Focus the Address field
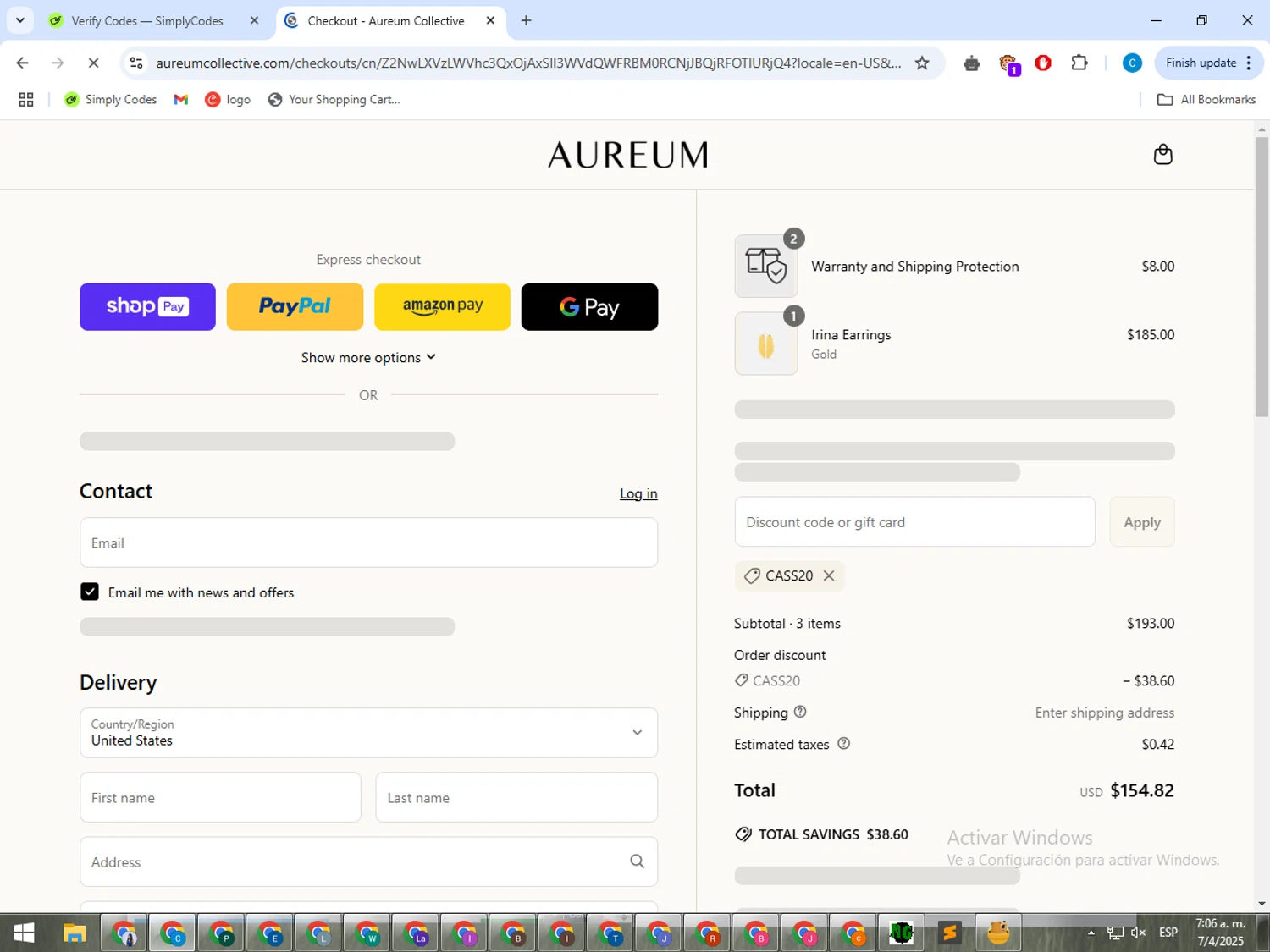1270x952 pixels. (x=368, y=861)
